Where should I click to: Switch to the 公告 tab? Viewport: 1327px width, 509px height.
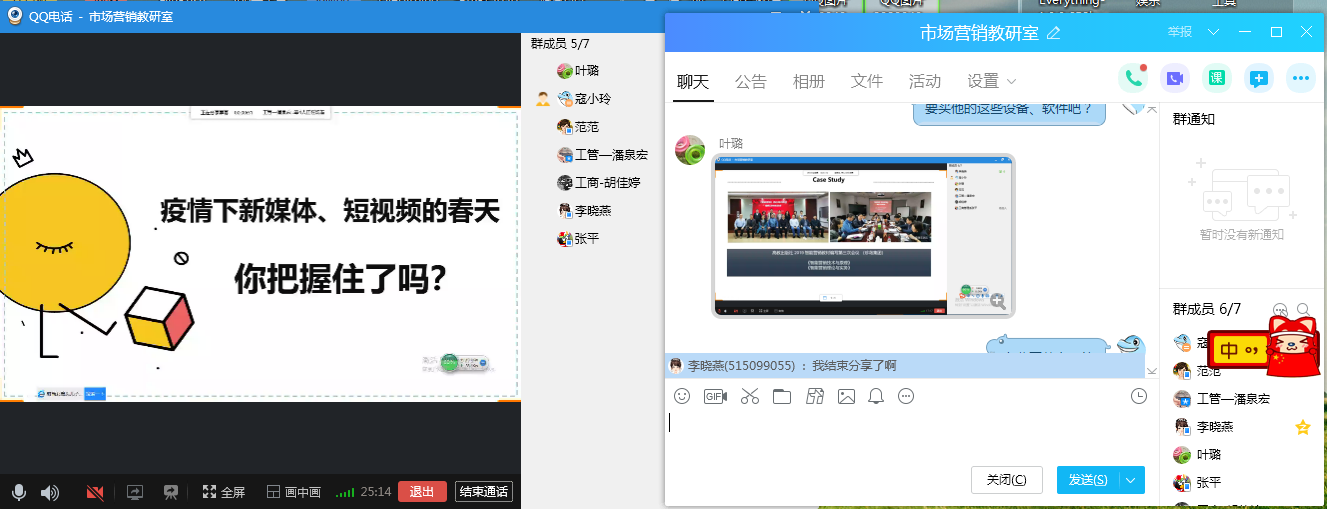(751, 81)
